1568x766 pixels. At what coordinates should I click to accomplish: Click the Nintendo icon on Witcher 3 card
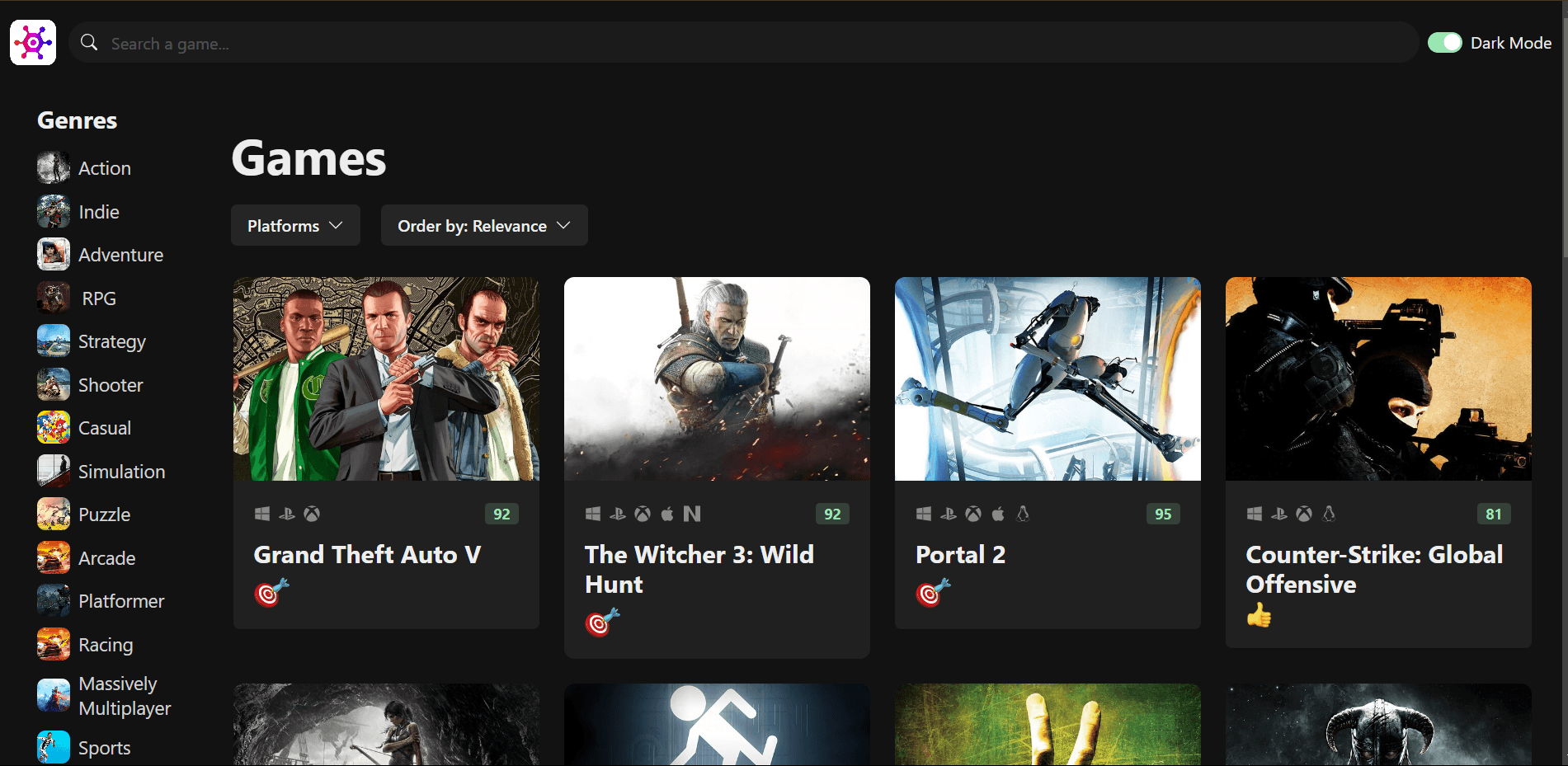coord(692,514)
